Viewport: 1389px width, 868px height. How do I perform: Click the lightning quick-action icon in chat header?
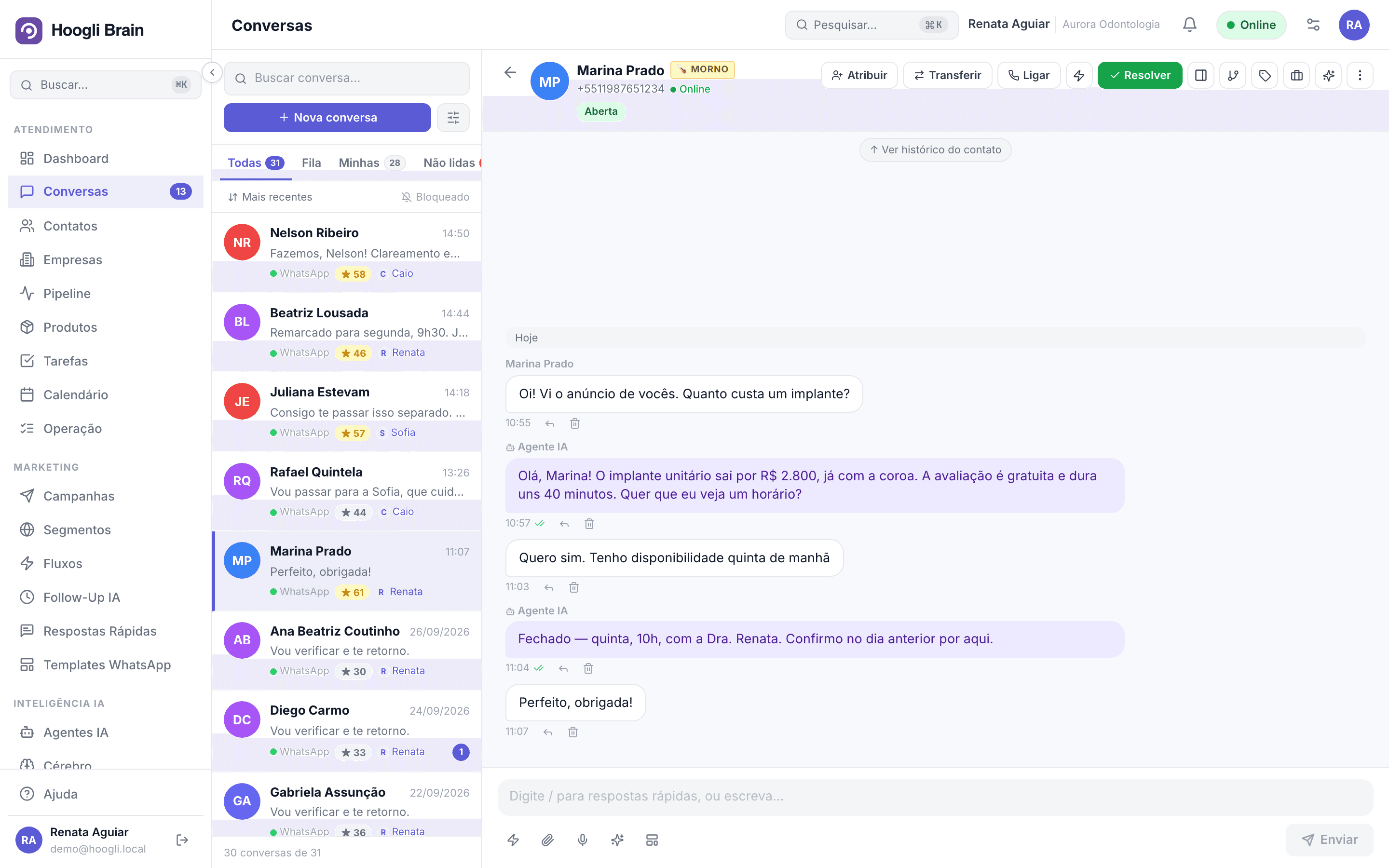pyautogui.click(x=1078, y=75)
